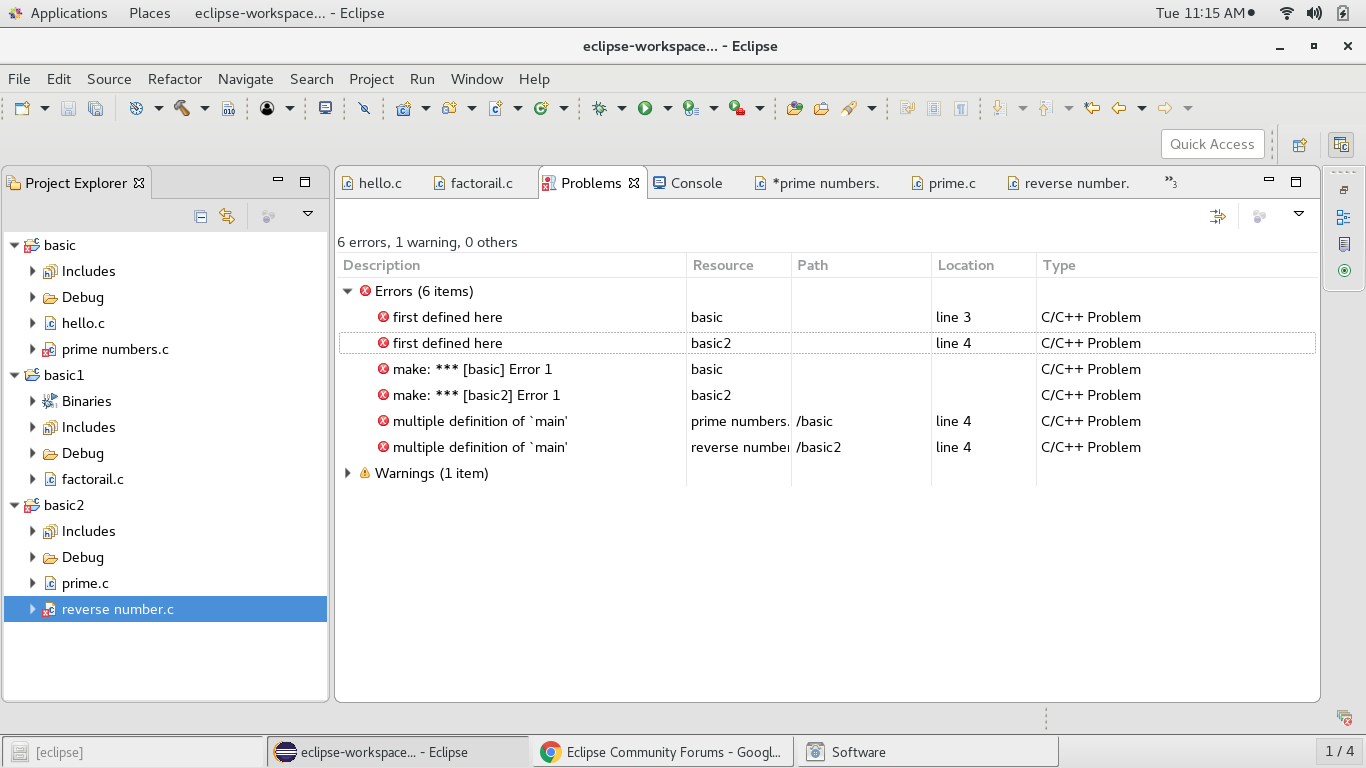Open the Problems view menu arrow
The image size is (1366, 768).
click(x=1299, y=214)
